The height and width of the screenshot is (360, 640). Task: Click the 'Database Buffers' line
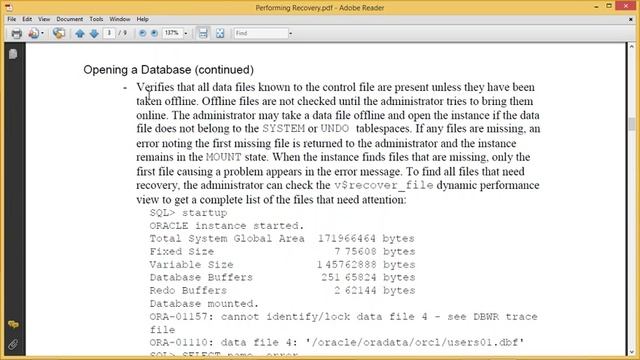point(282,278)
